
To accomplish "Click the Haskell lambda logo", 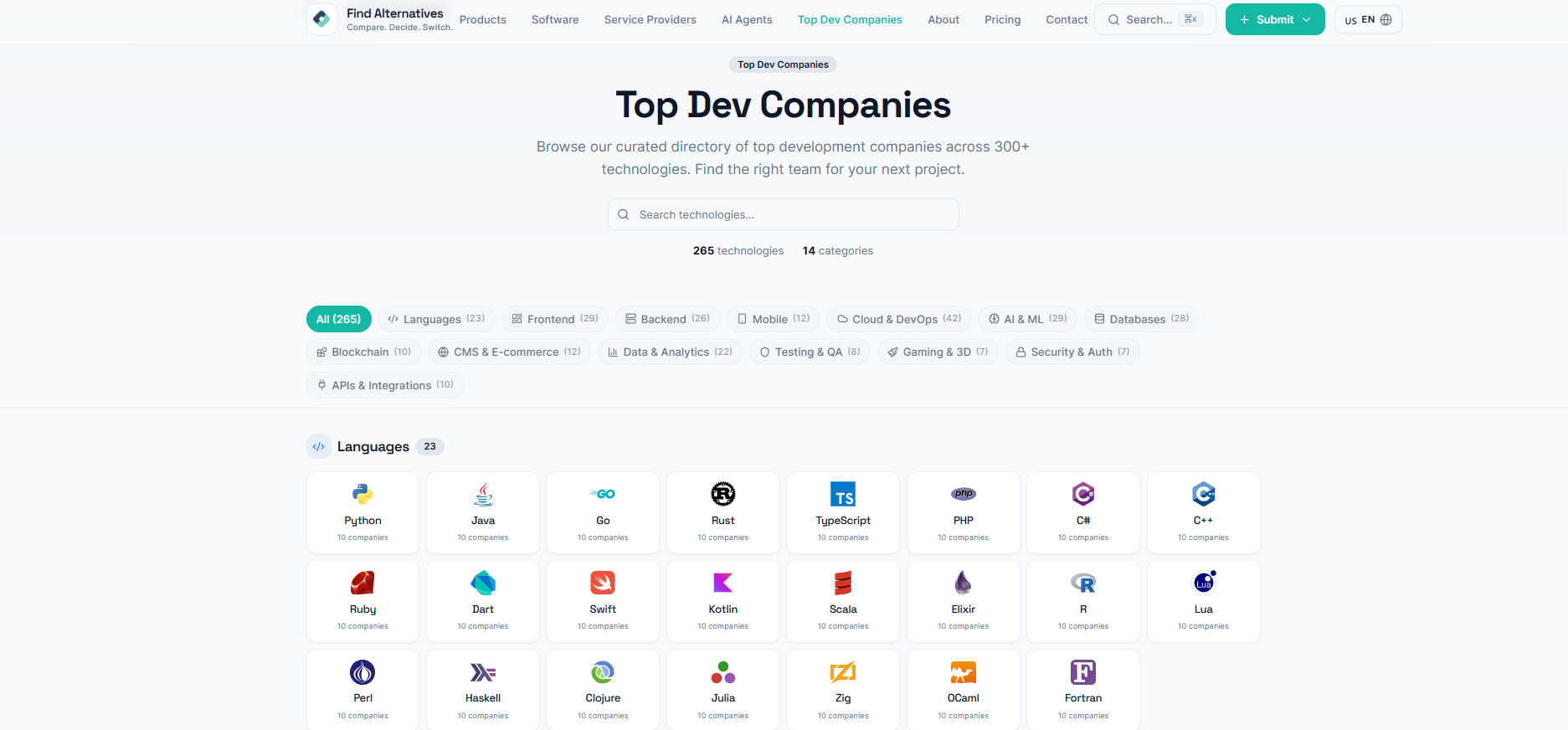I will click(x=483, y=672).
